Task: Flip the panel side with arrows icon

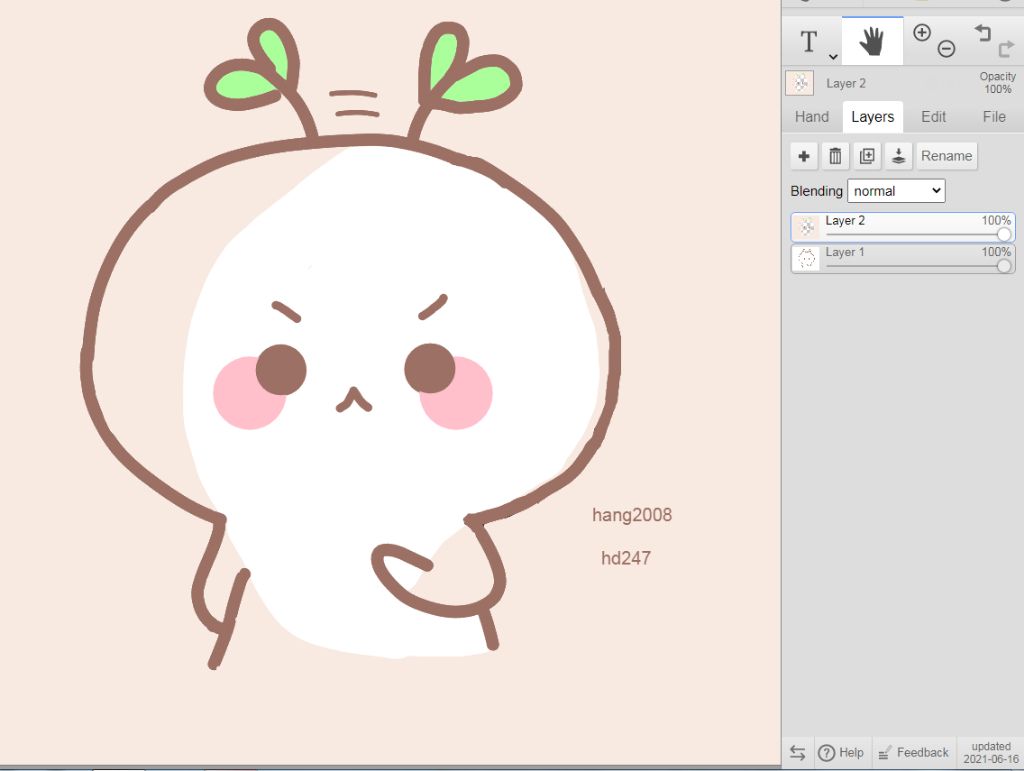Action: click(x=797, y=753)
